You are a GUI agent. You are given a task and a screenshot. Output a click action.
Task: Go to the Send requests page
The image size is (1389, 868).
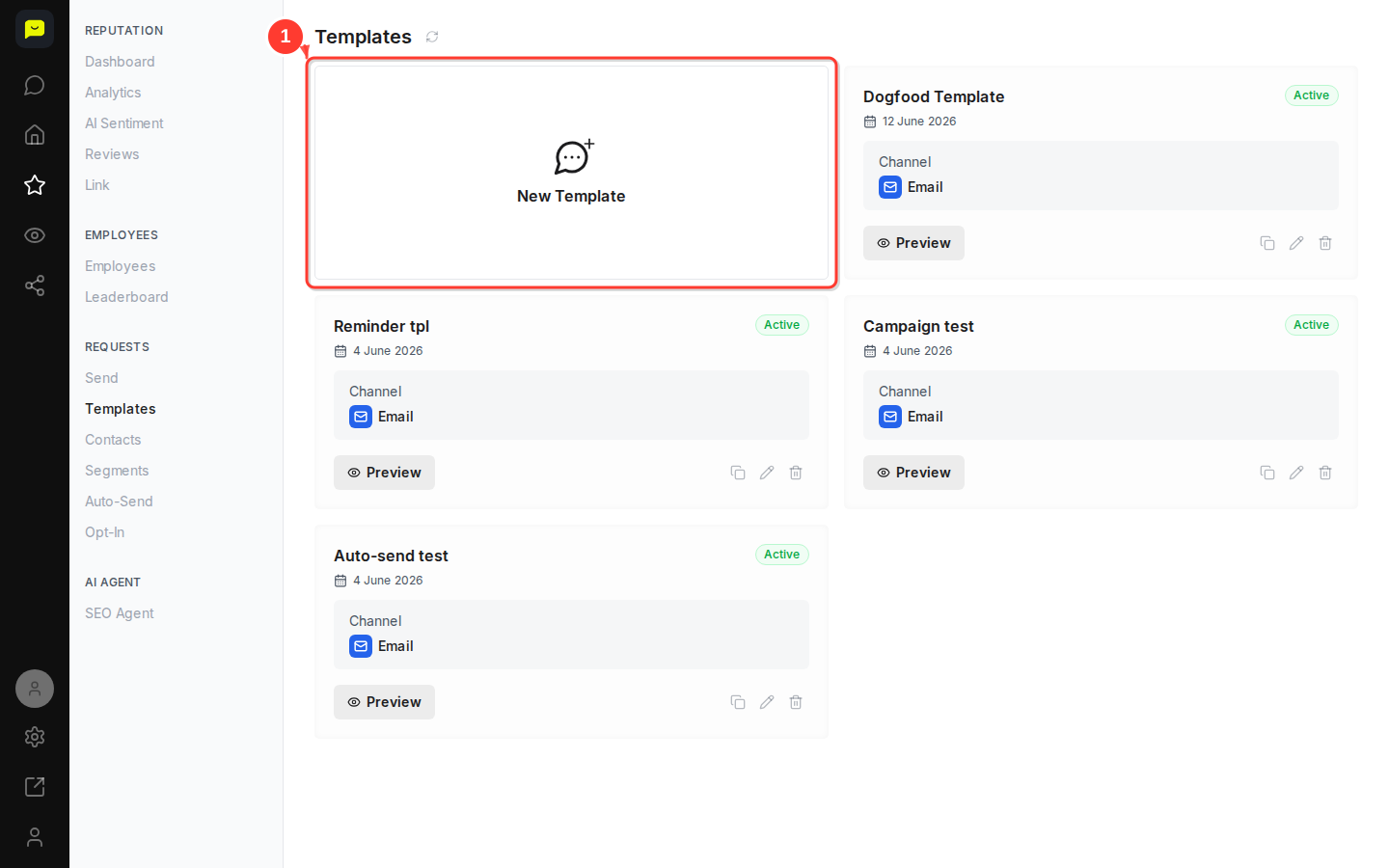[x=101, y=378]
